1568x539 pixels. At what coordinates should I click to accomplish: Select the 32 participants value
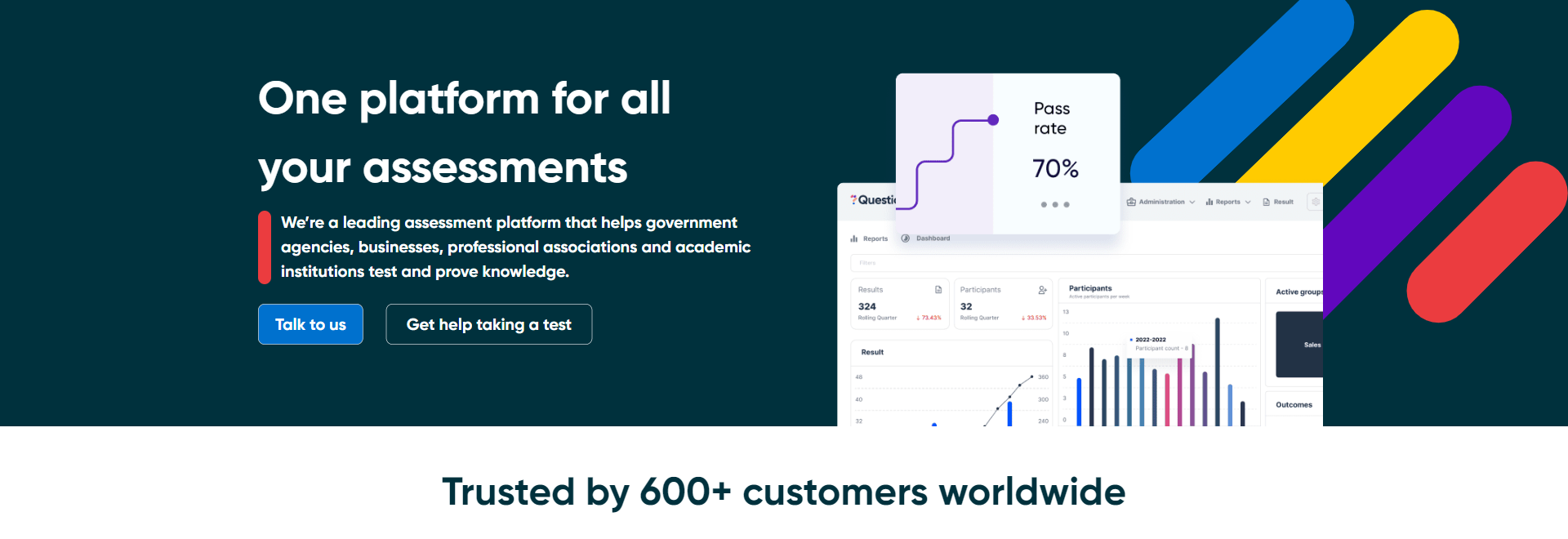coord(966,306)
